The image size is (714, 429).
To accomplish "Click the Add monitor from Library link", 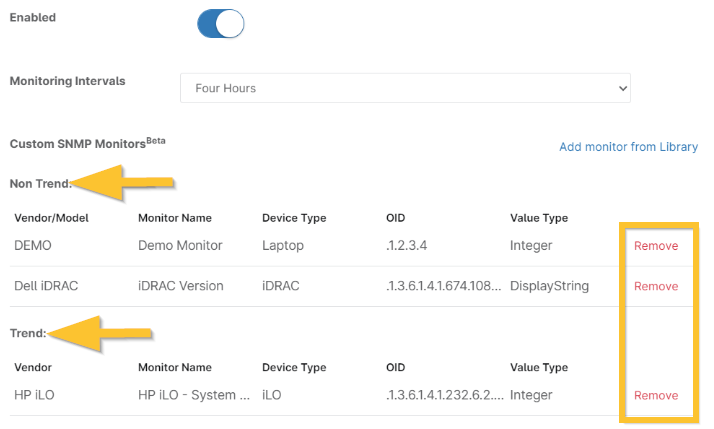I will [628, 147].
